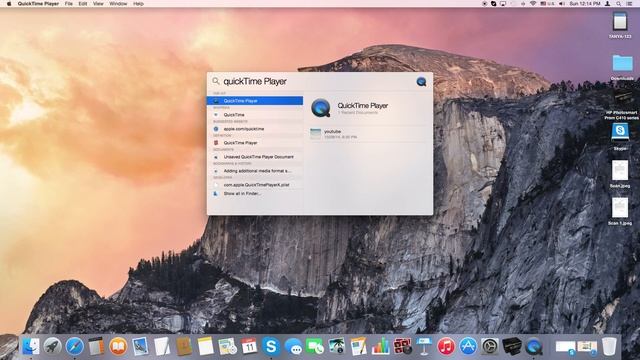Open volume control in menu bar

562,4
